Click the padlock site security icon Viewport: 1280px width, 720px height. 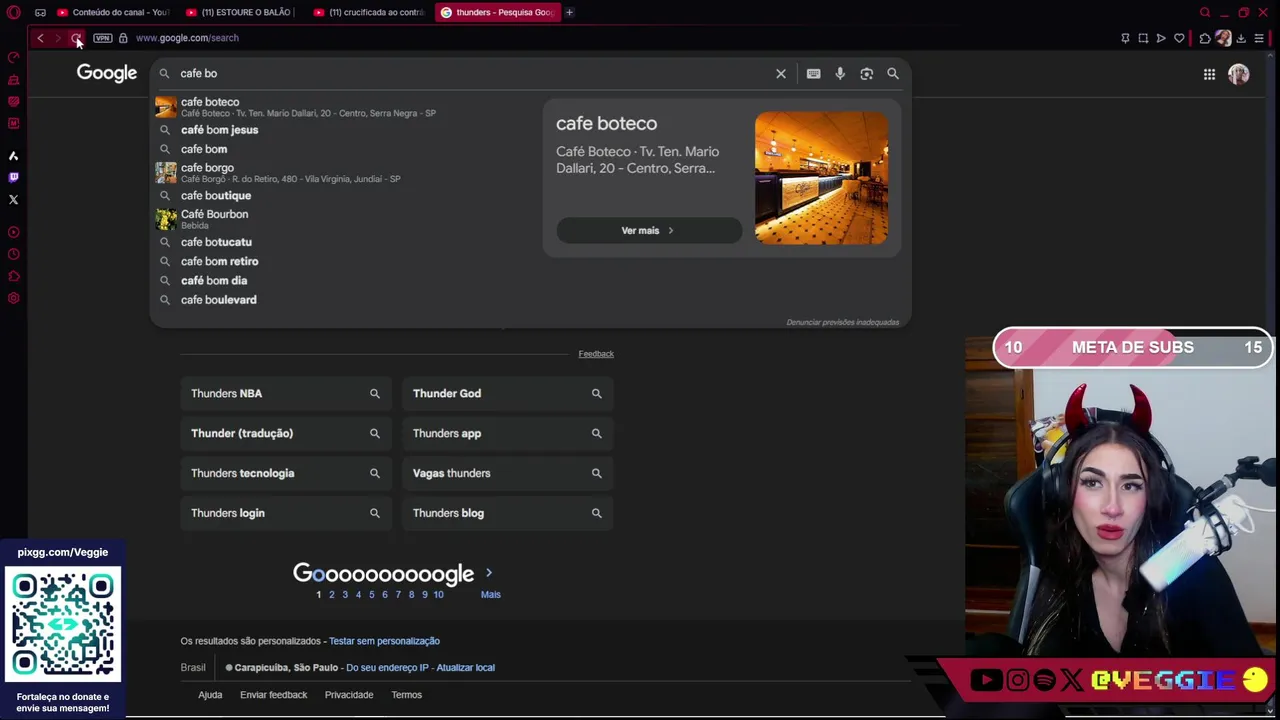click(123, 38)
